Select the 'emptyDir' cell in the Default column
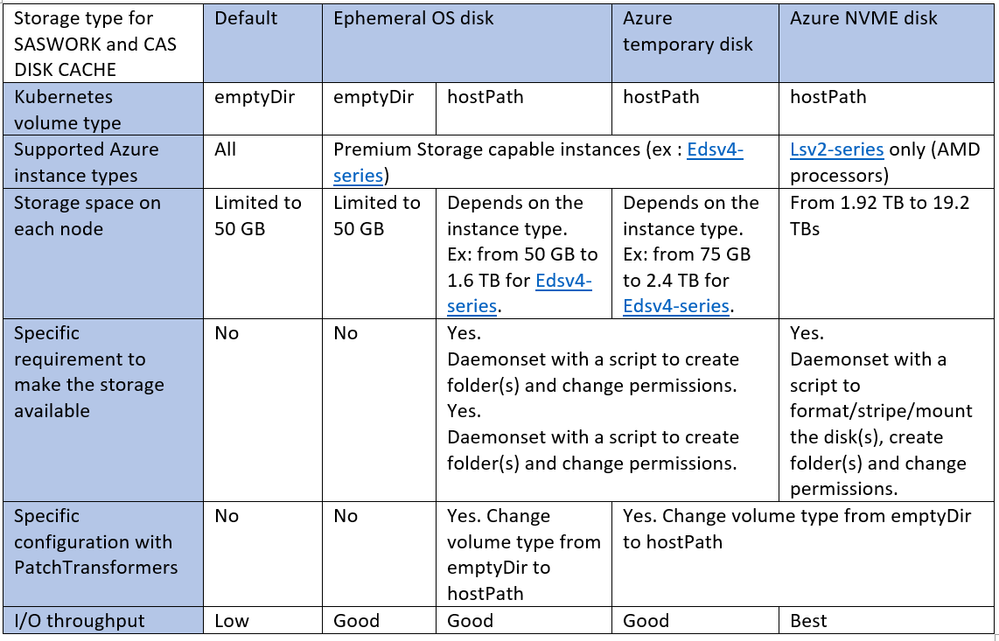 click(254, 97)
